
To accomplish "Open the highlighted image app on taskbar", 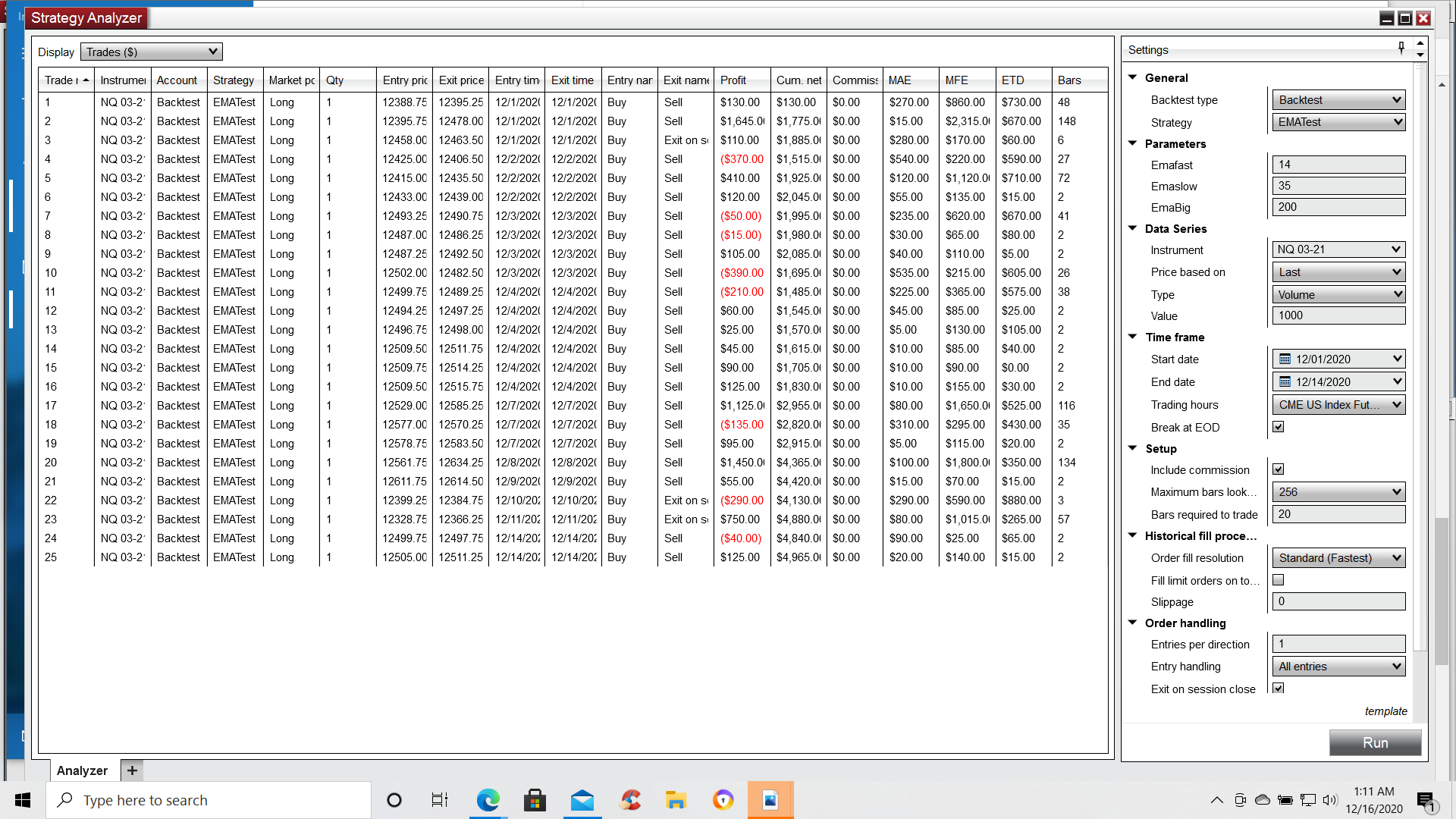I will coord(770,800).
